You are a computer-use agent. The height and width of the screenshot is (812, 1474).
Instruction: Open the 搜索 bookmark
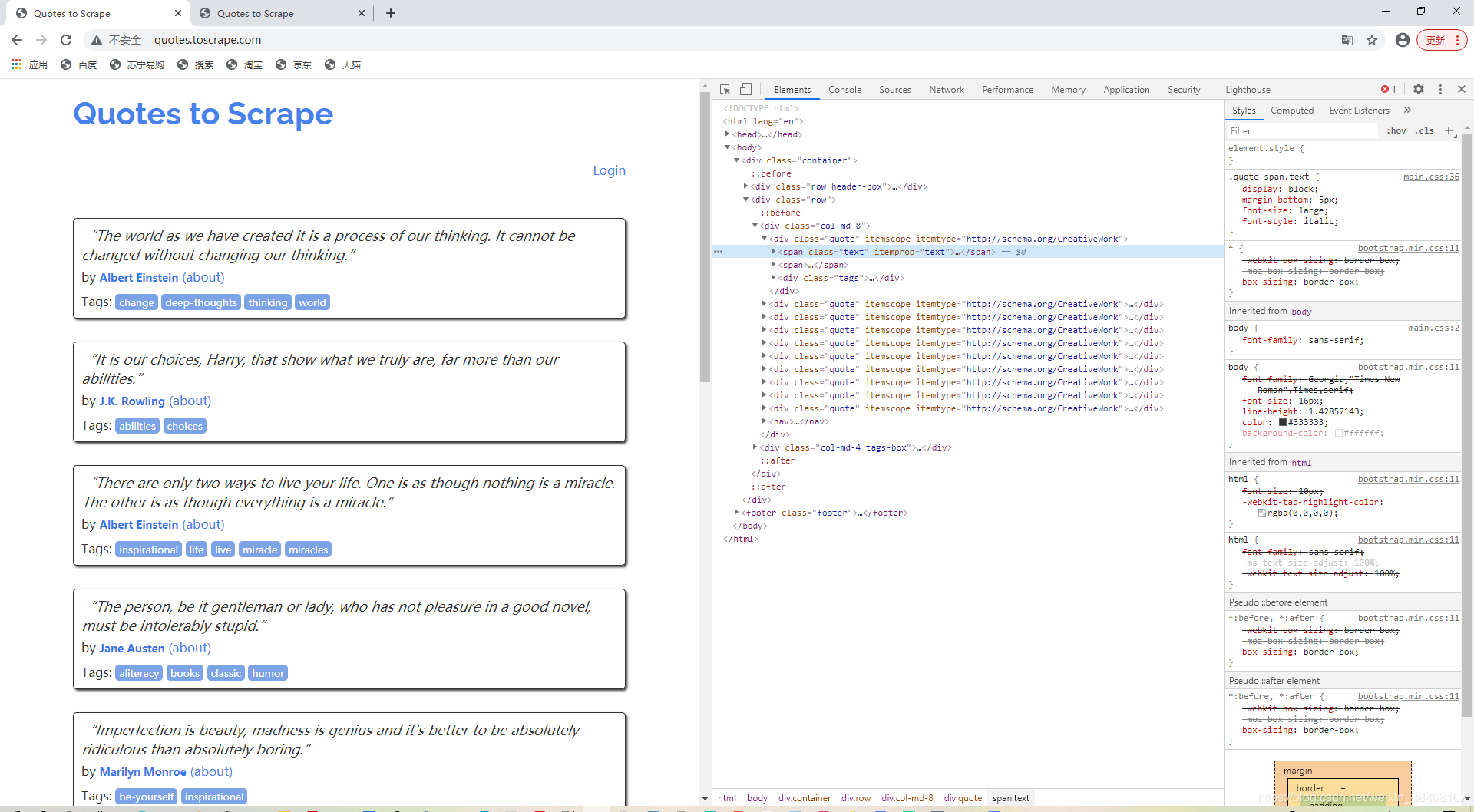click(x=196, y=64)
